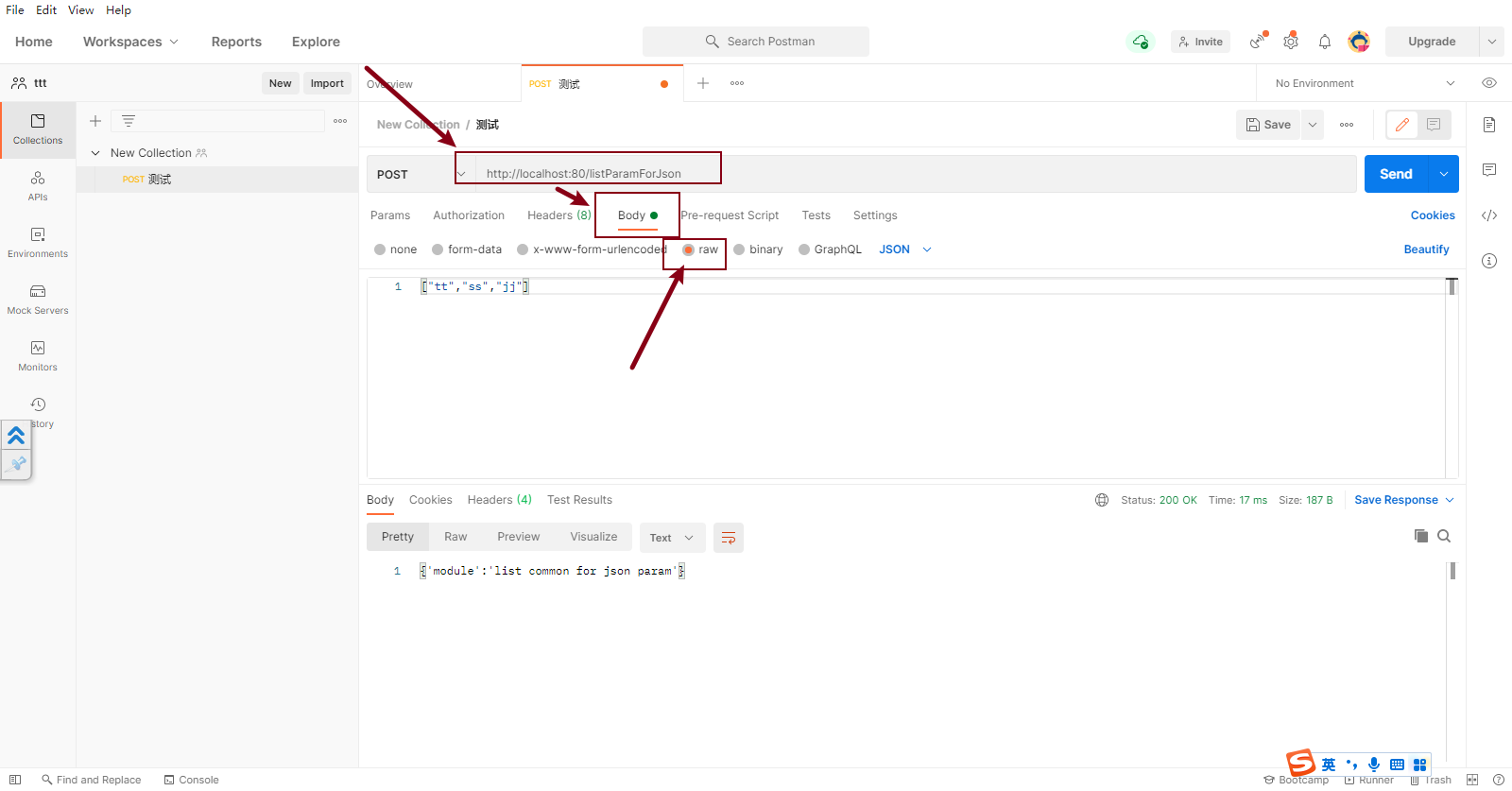The image size is (1512, 791).
Task: Open the Console in status bar
Action: tap(191, 780)
